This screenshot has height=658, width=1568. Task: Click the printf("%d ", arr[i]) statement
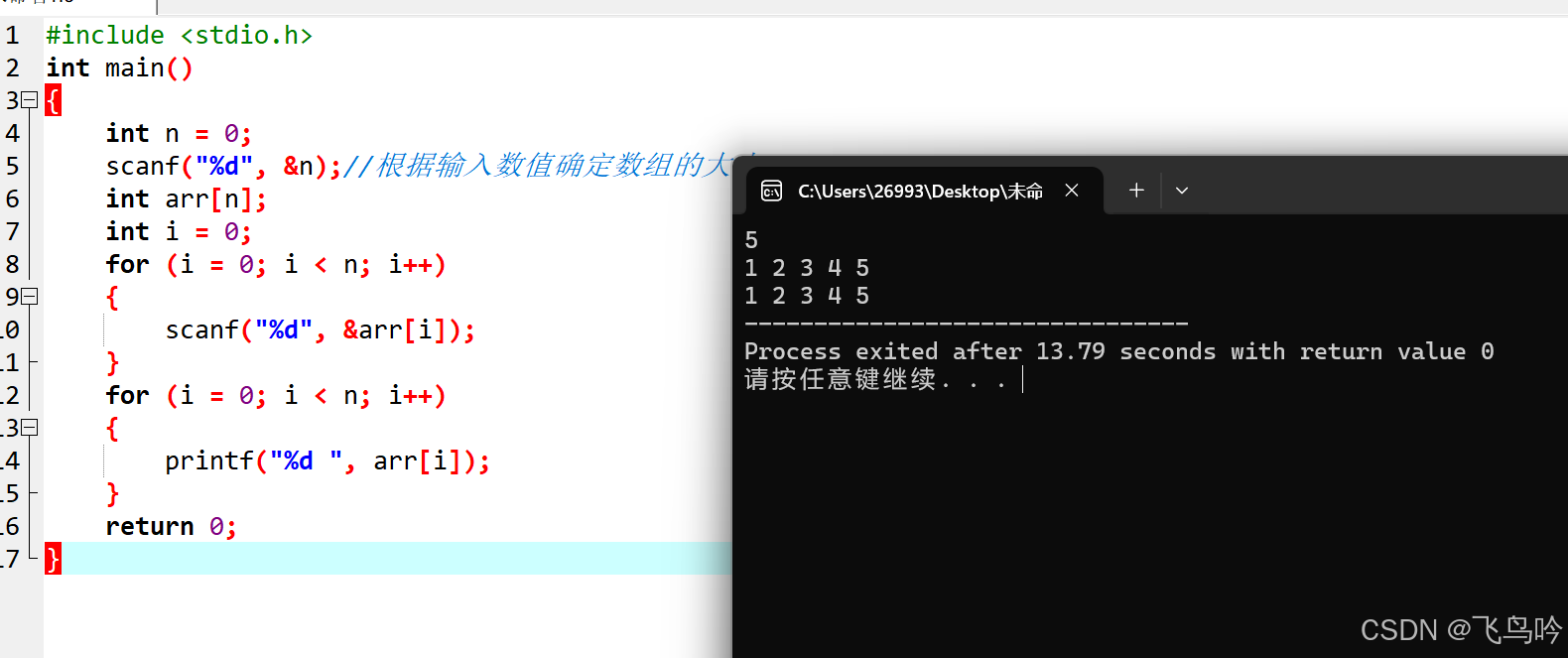(x=327, y=461)
